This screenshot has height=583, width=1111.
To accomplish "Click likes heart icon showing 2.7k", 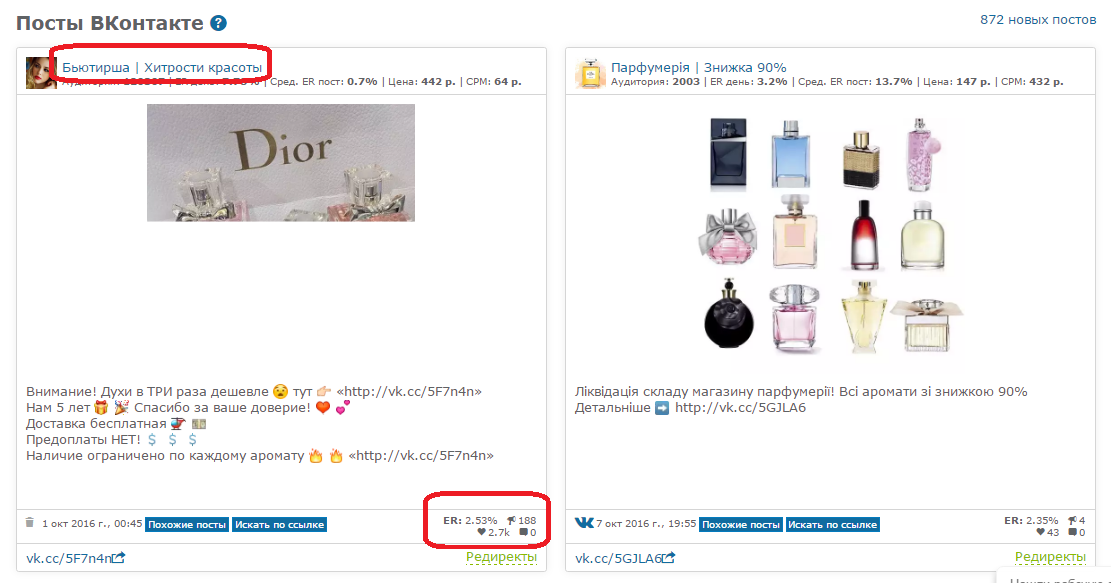I will 481,532.
